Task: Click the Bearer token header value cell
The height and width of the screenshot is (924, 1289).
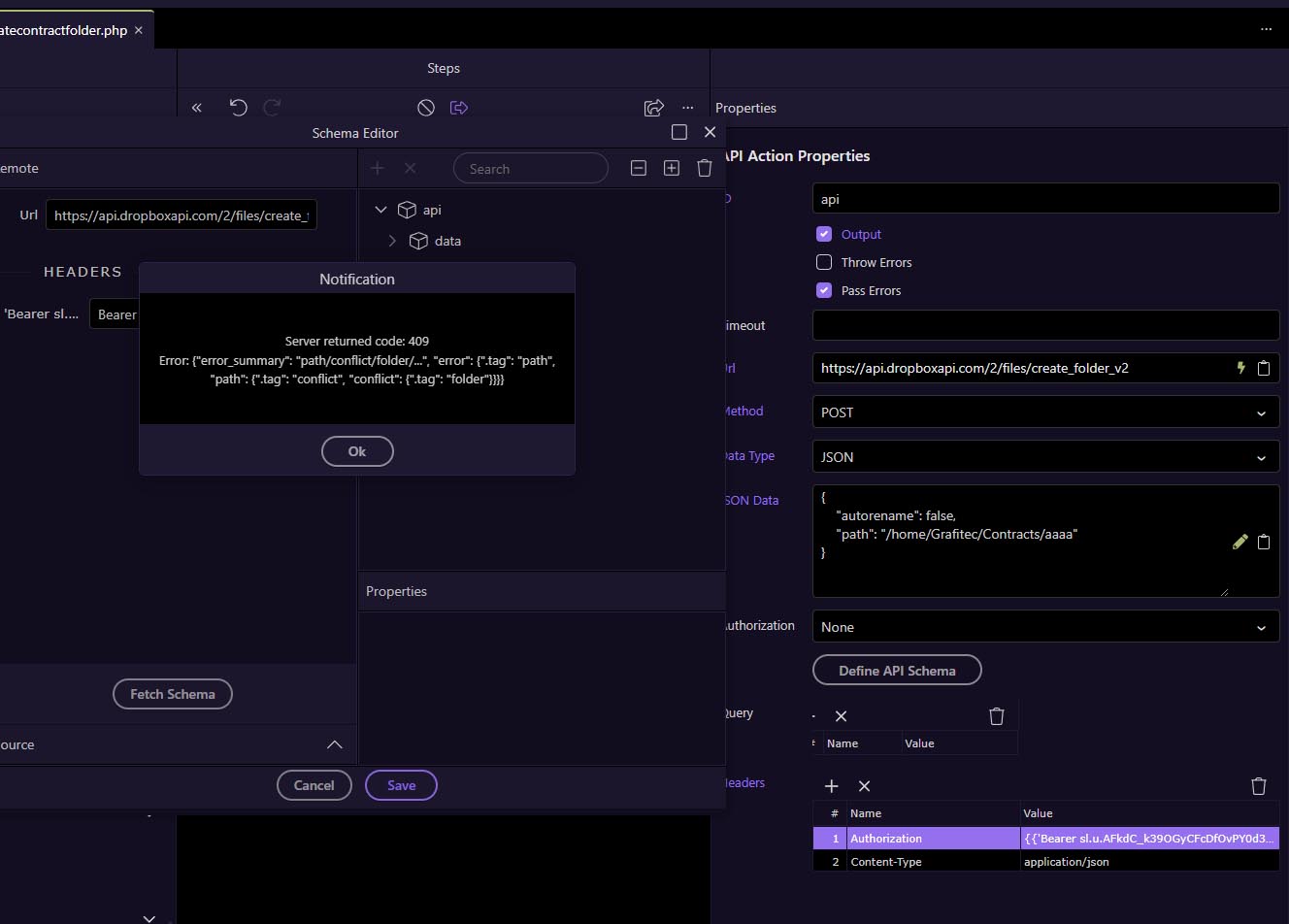Action: pos(1149,839)
